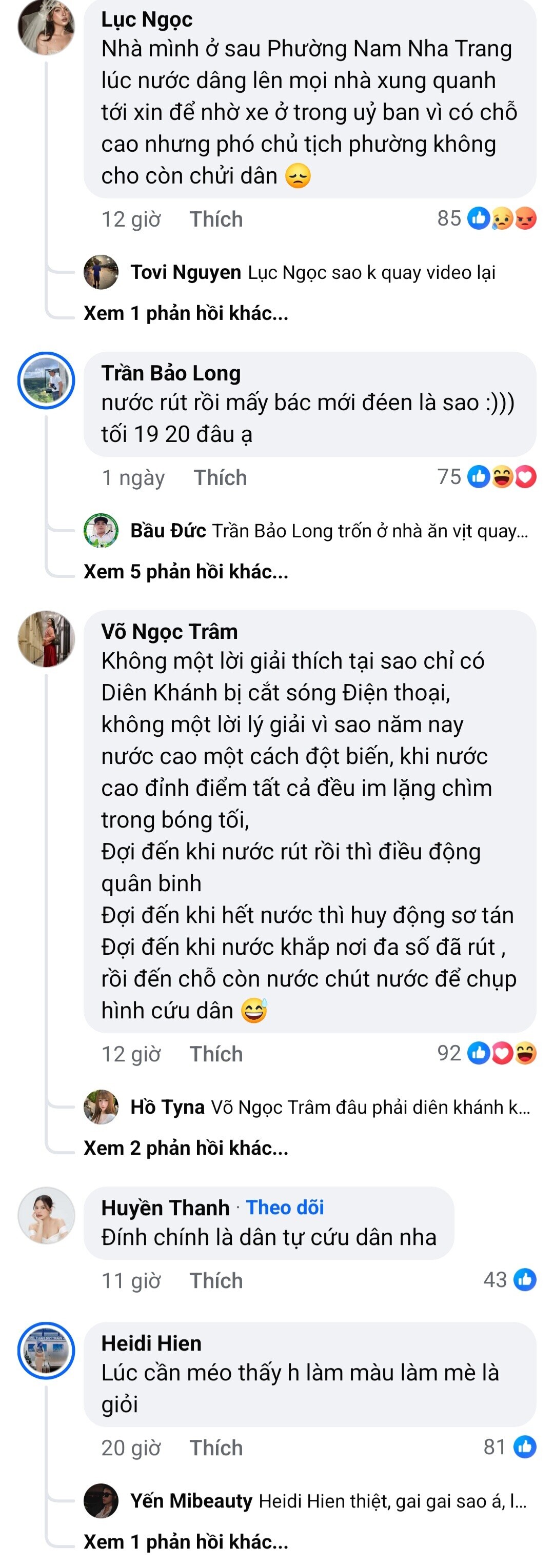Follow Huyền Thanh via Theo dõi
The height and width of the screenshot is (1568, 554).
point(285,1207)
